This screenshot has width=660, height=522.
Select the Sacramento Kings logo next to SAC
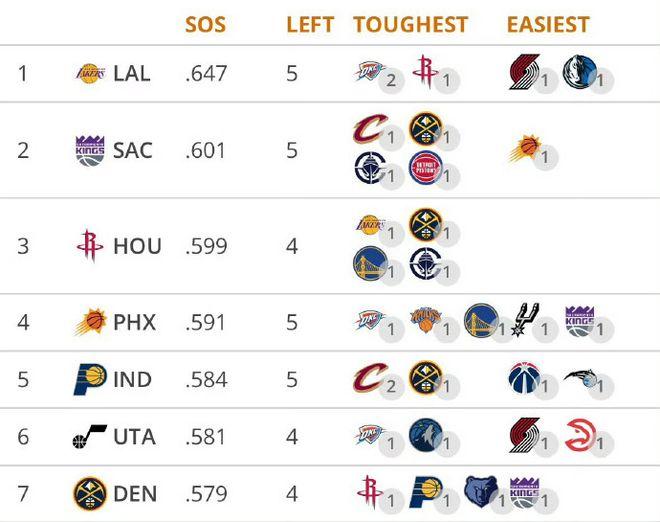tap(90, 151)
